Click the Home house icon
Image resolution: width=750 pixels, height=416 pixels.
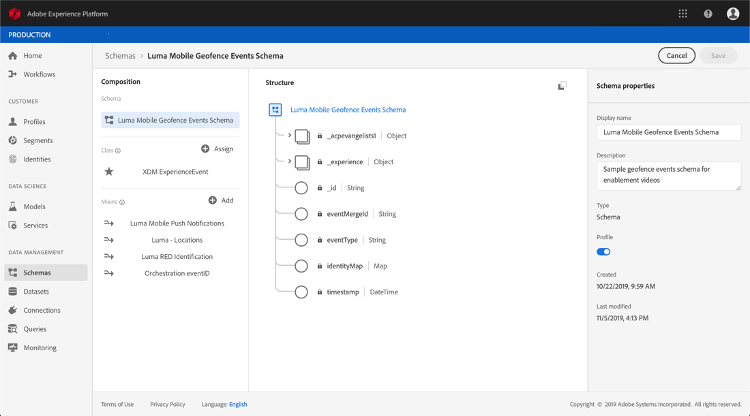coord(13,55)
